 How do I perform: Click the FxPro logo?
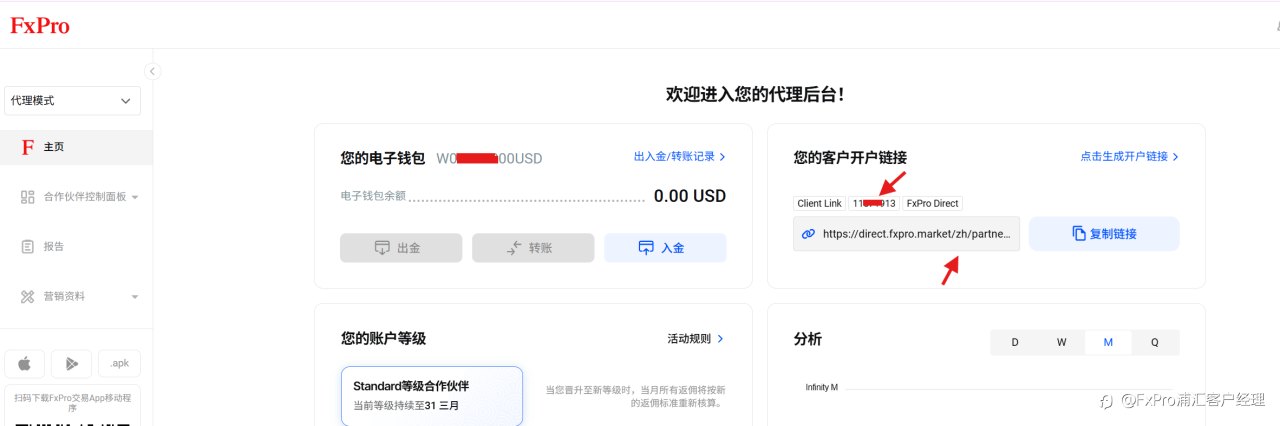[x=40, y=26]
